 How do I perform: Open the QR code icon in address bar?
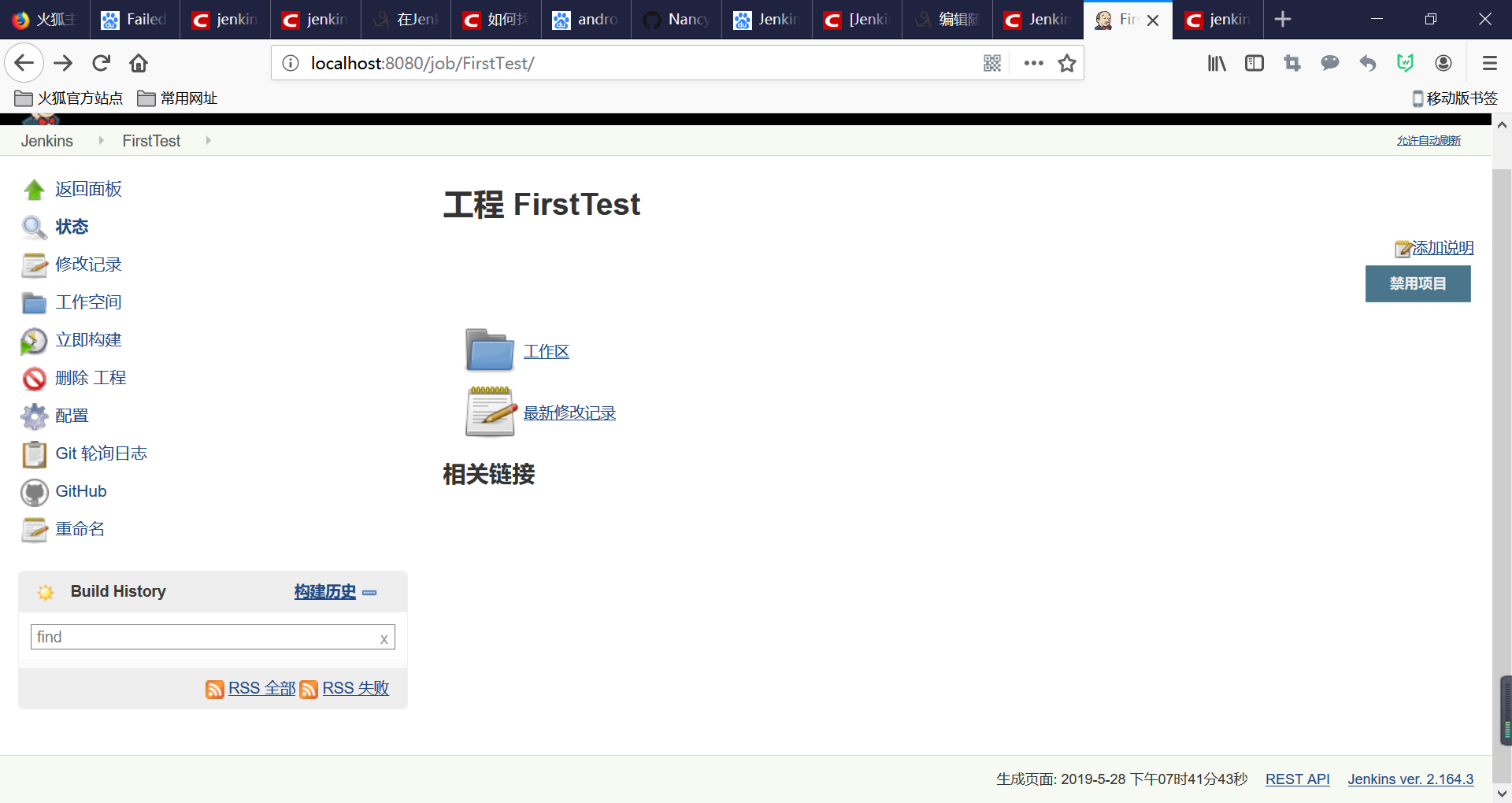tap(992, 63)
